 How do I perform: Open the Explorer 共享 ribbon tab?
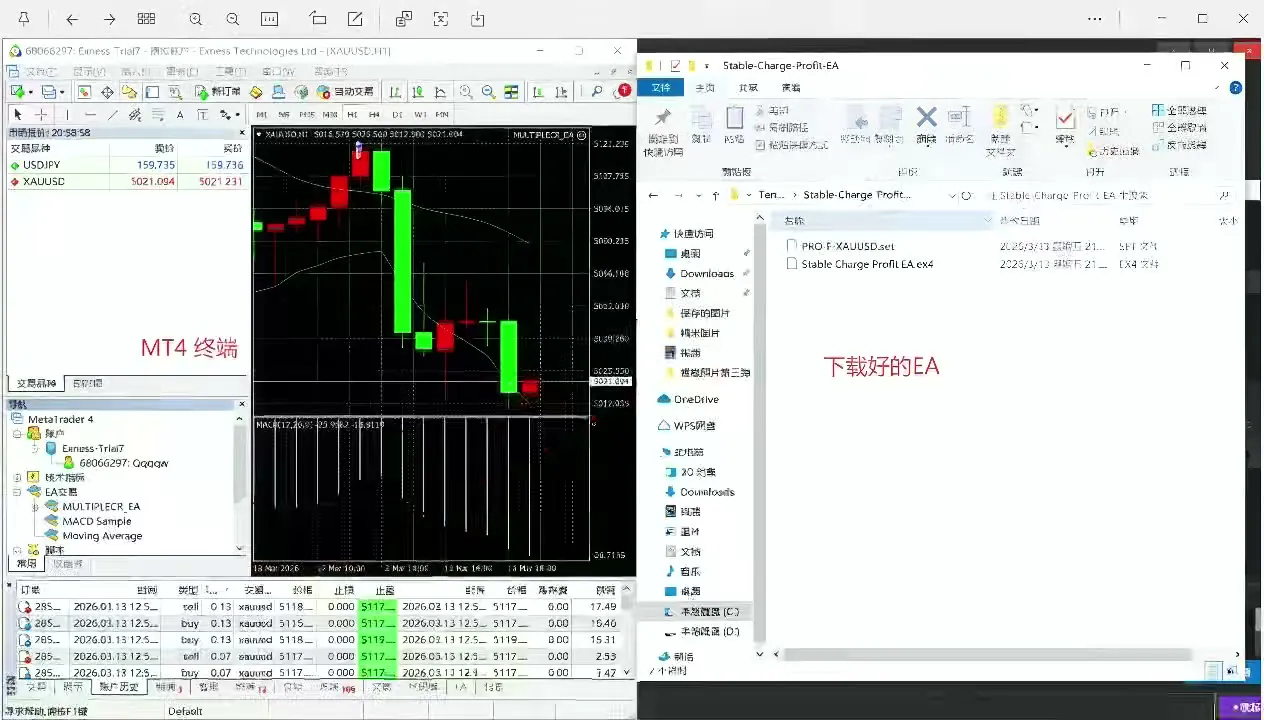point(748,88)
